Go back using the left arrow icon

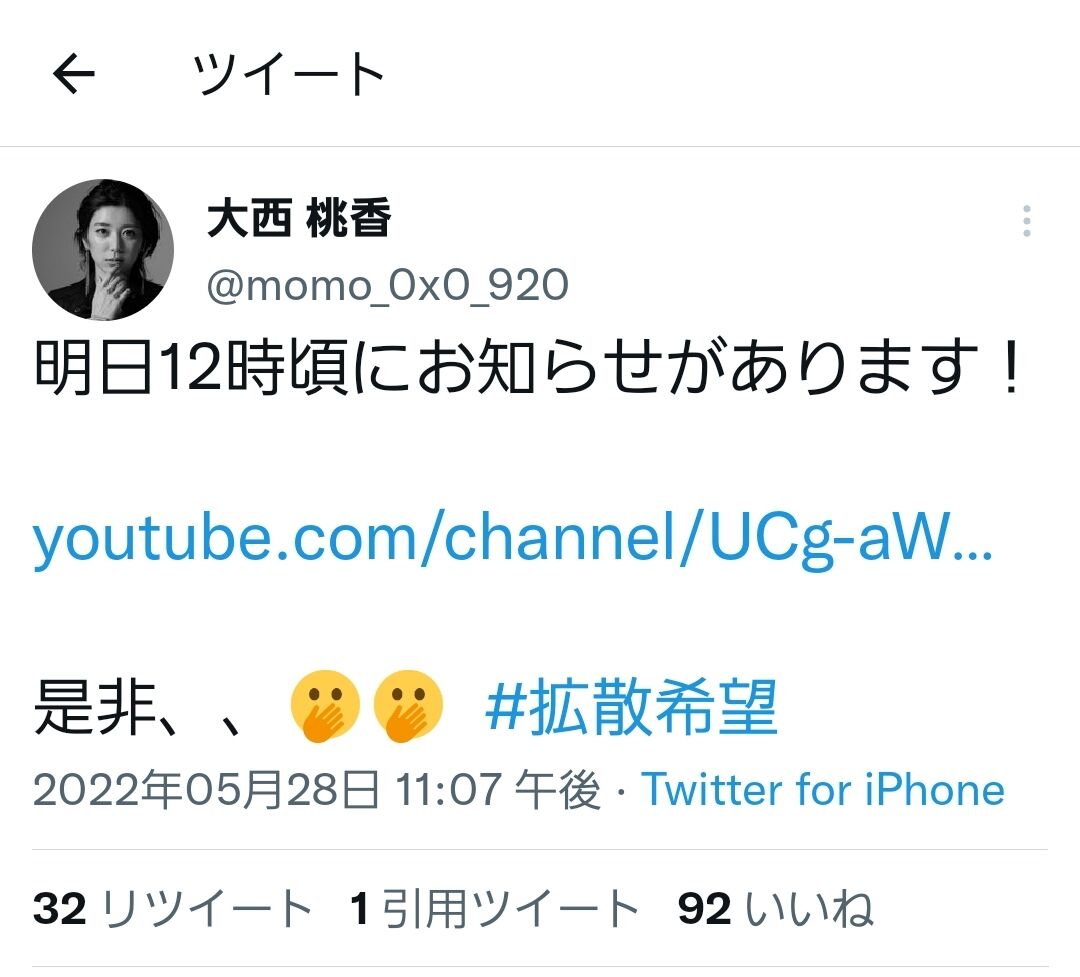click(x=74, y=73)
